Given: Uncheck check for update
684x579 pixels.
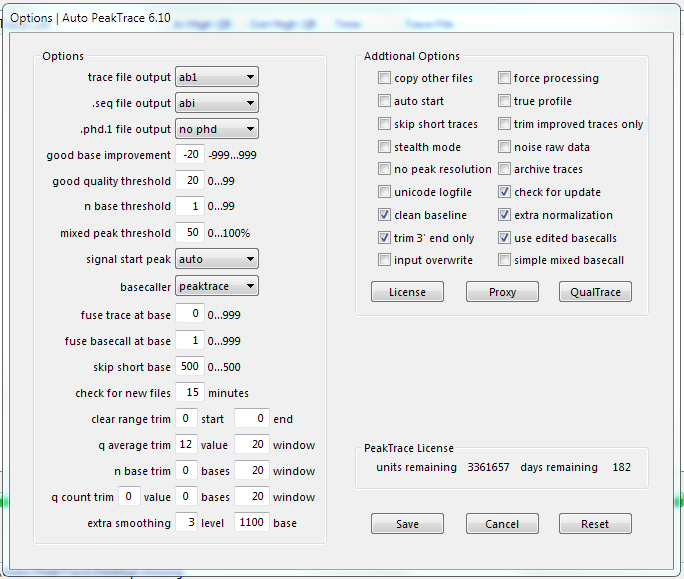Looking at the screenshot, I should (x=504, y=192).
